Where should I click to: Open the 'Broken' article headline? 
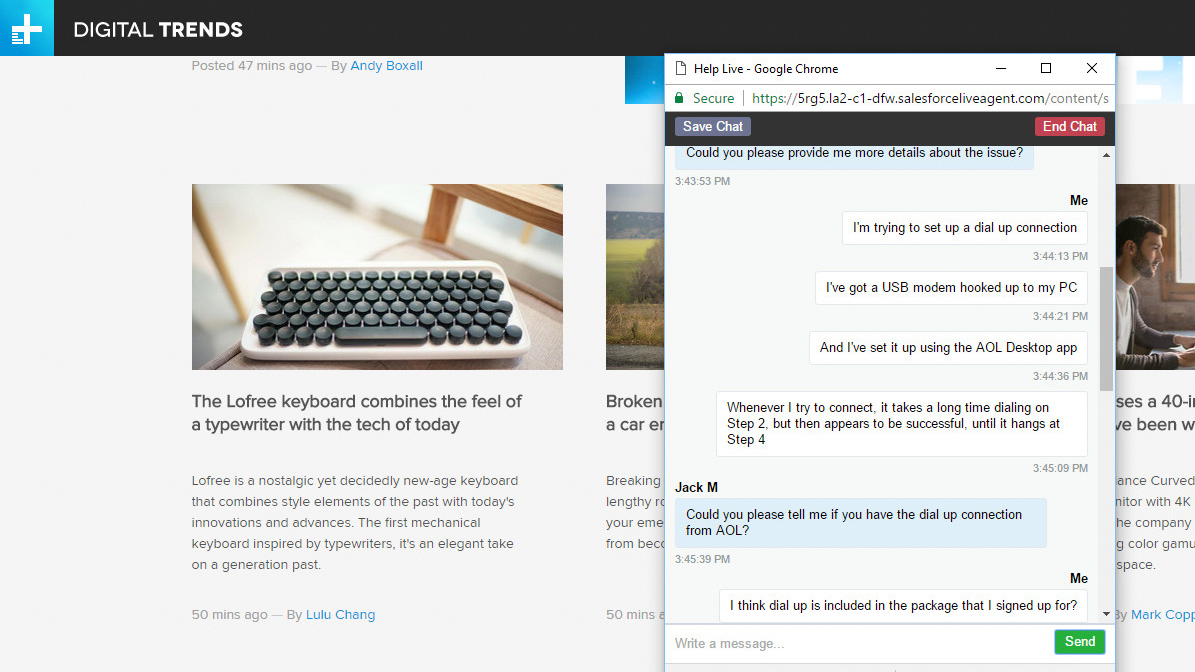pyautogui.click(x=635, y=413)
